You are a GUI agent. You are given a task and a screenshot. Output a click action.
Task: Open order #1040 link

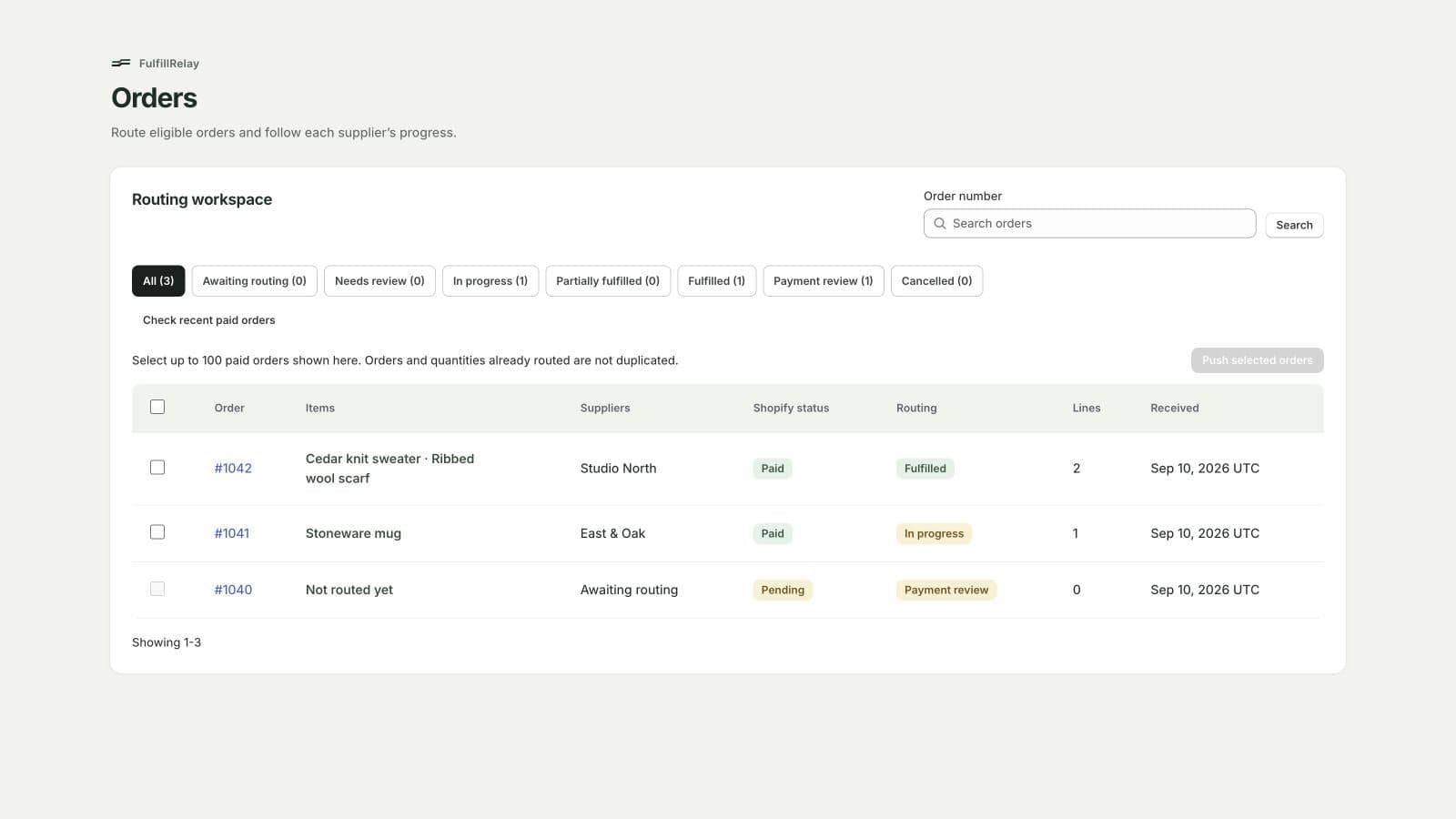(233, 590)
